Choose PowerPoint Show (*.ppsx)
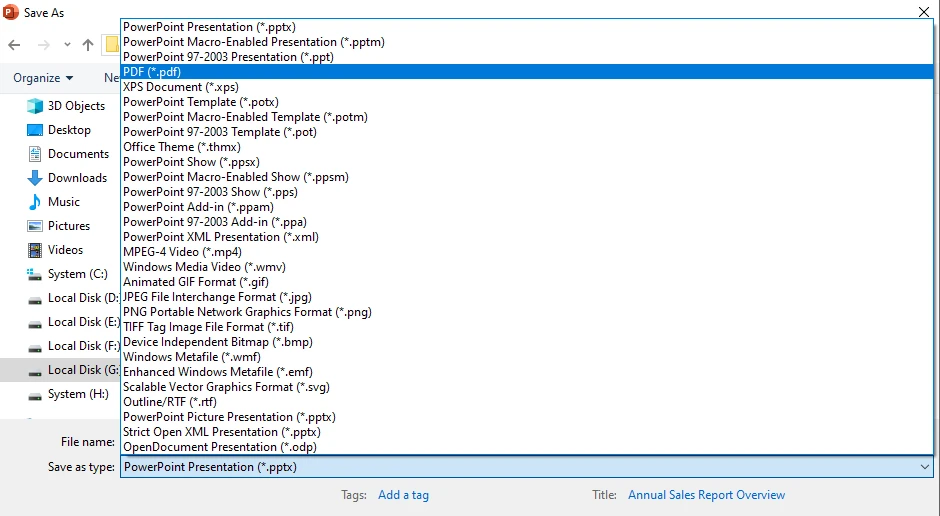 pyautogui.click(x=527, y=162)
